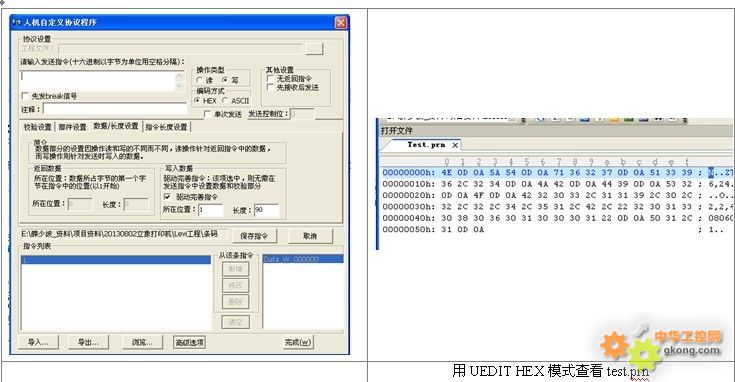Switch to the 校验设置 tab
Viewport: 735px width, 382px height.
point(38,127)
